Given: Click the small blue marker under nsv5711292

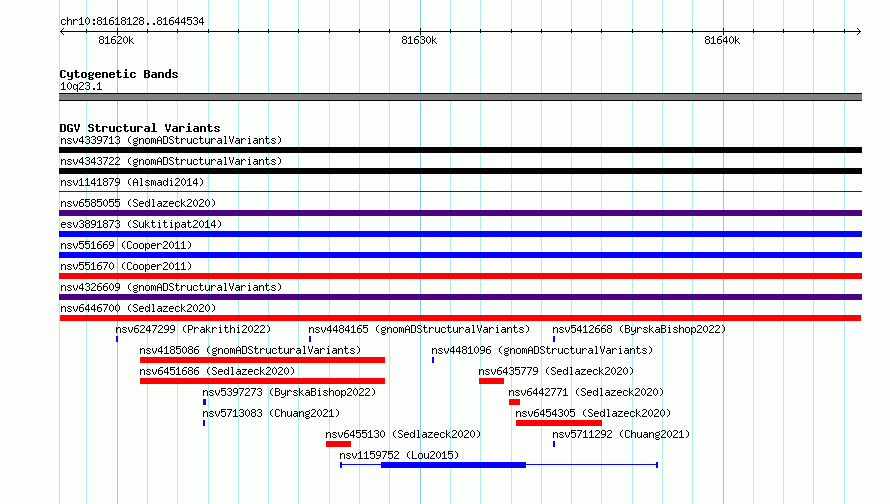Looking at the screenshot, I should 554,444.
